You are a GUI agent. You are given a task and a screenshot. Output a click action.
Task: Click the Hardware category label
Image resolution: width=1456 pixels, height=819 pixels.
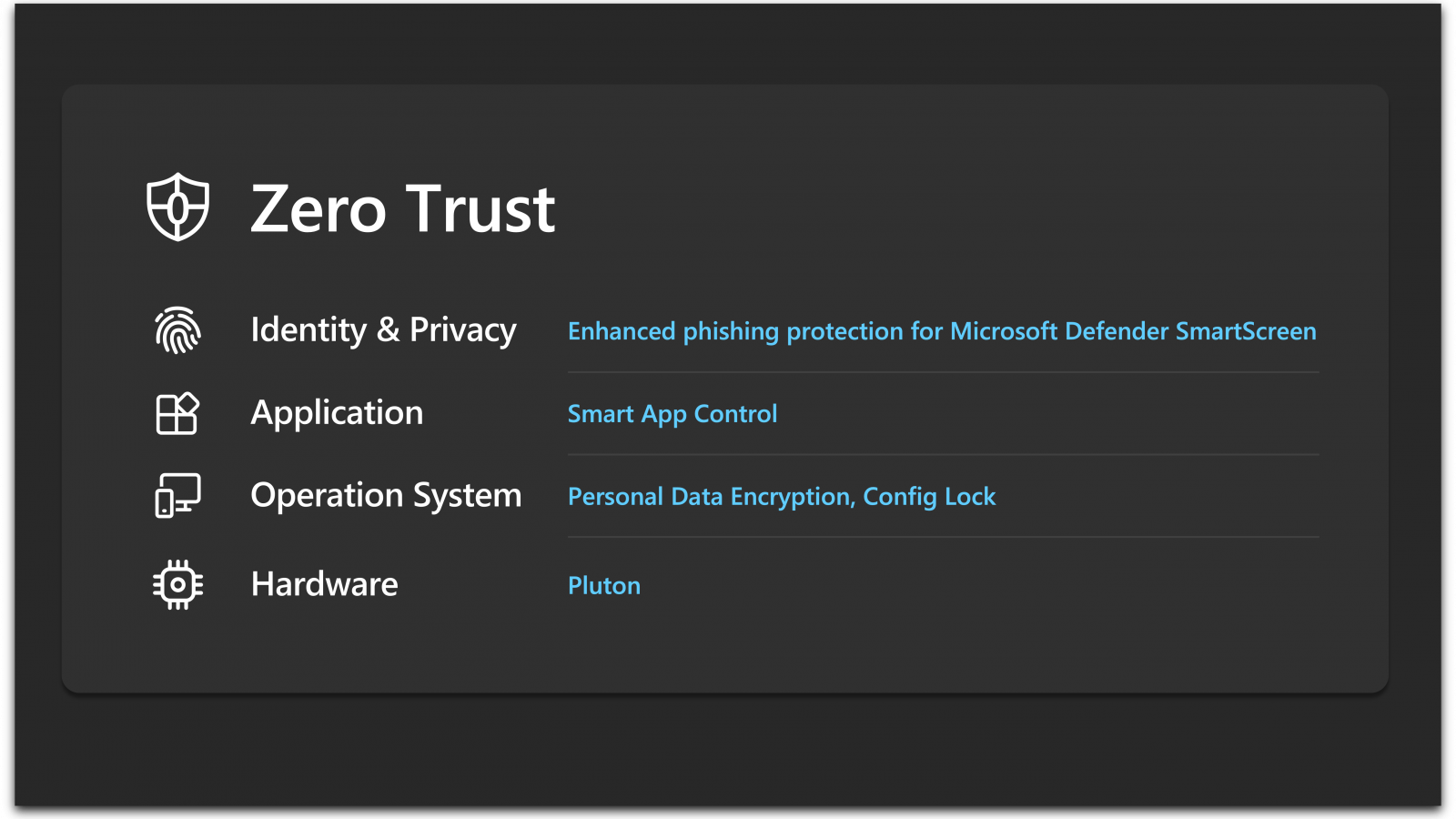point(324,584)
